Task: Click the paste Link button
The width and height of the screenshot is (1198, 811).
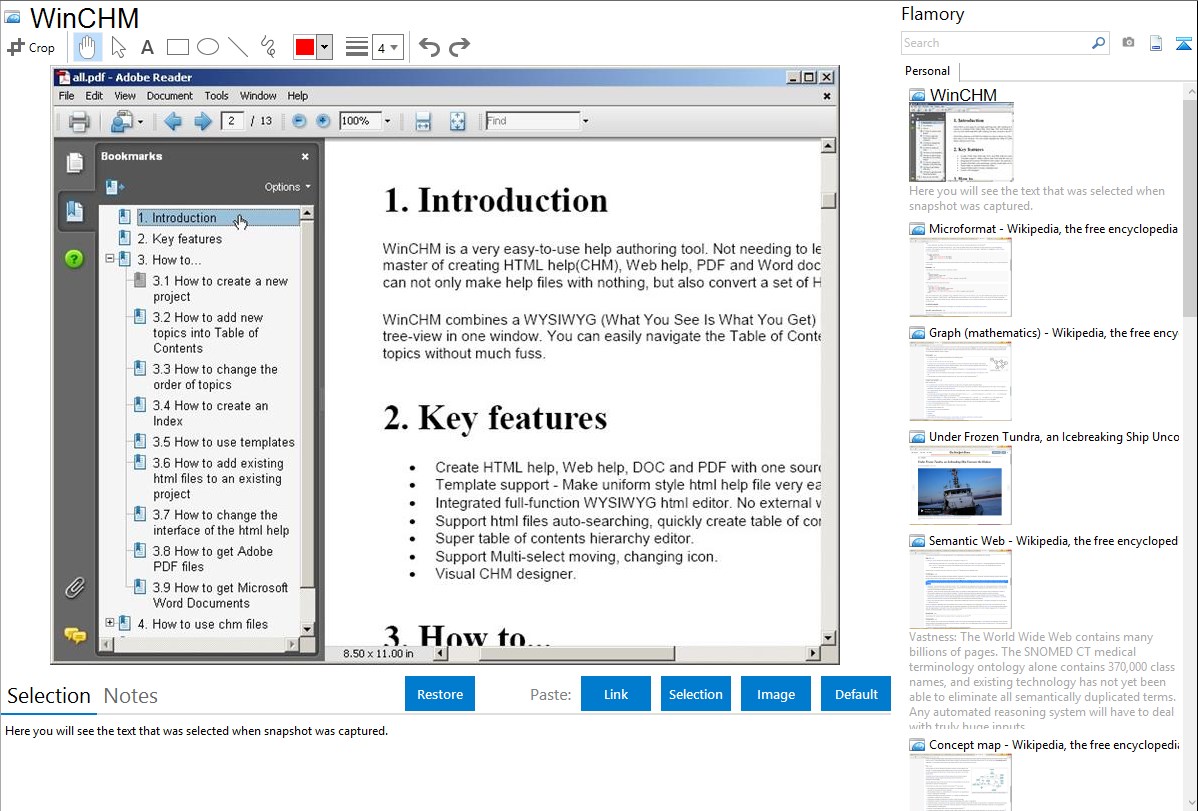Action: (x=616, y=694)
